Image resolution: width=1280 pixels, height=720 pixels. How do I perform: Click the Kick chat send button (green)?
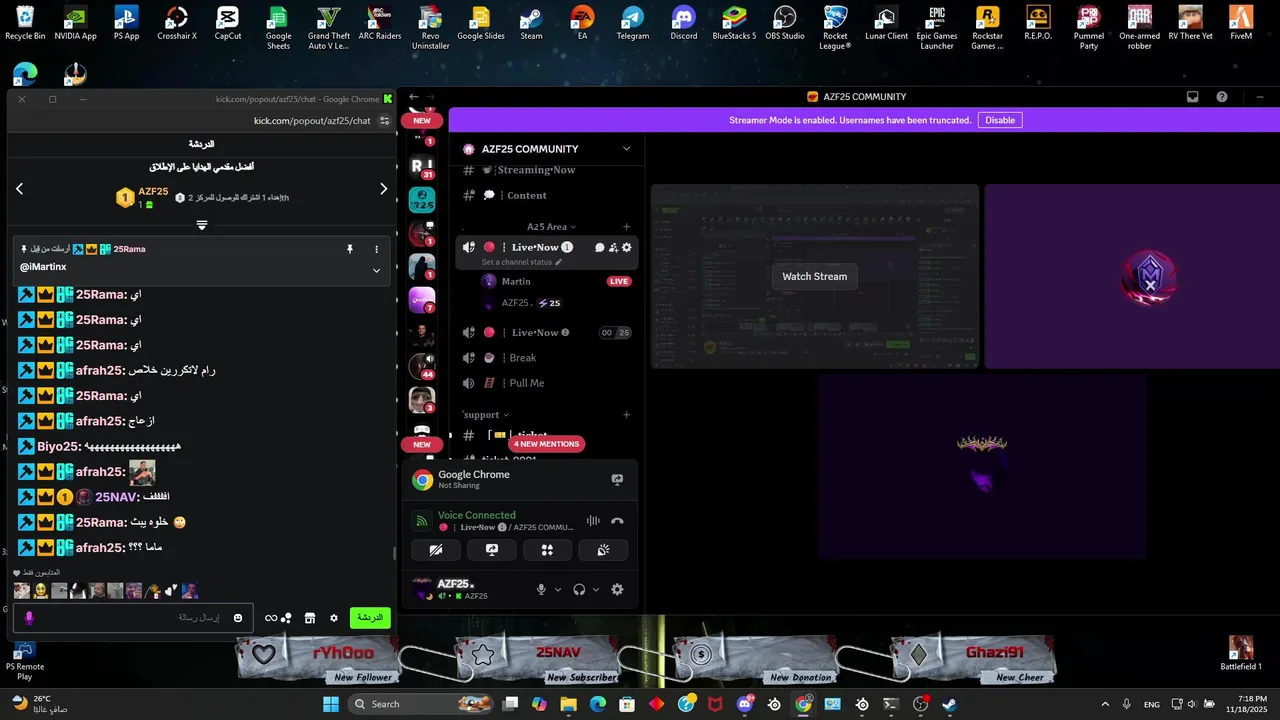370,618
